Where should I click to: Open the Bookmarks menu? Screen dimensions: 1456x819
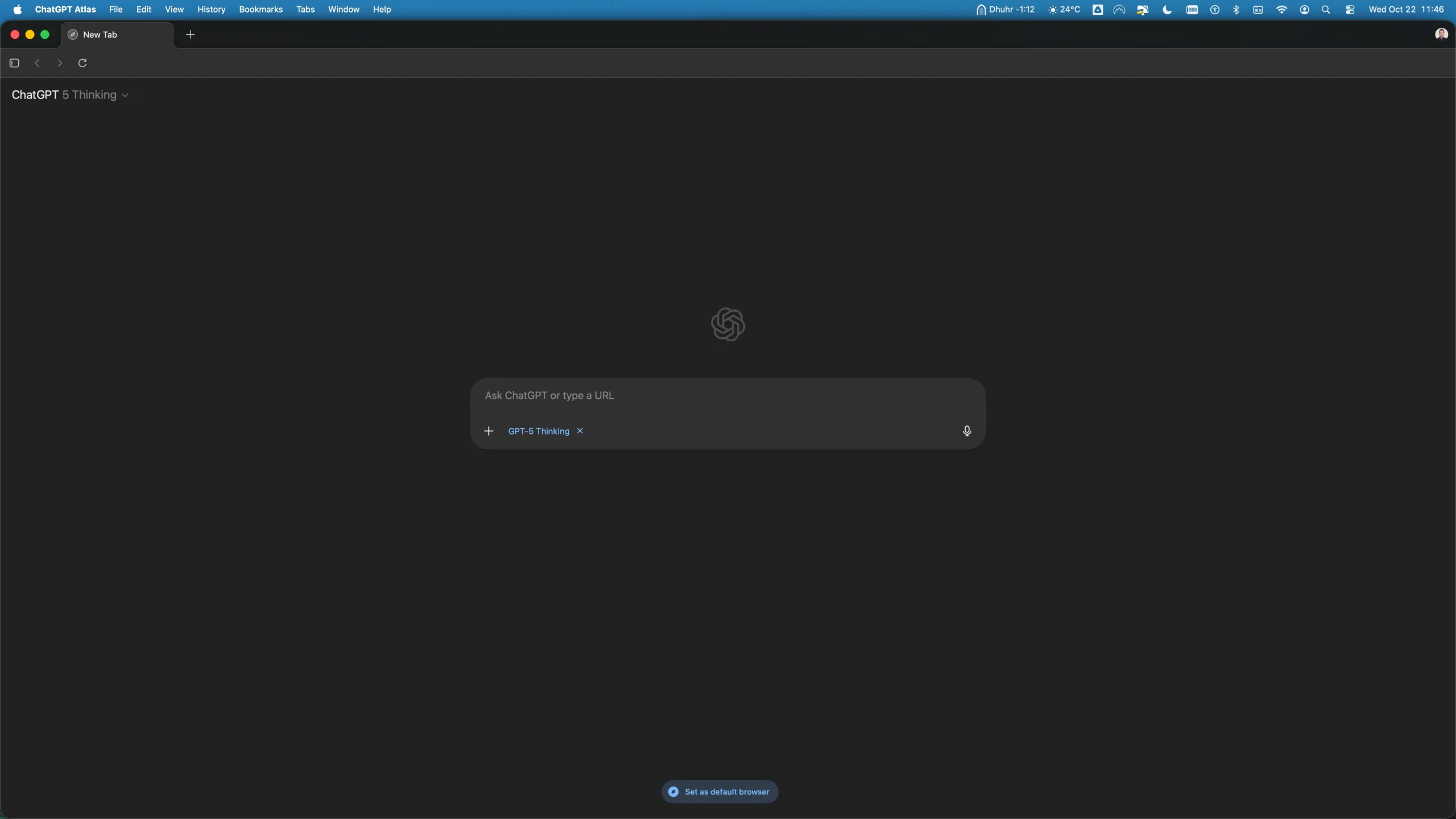[x=260, y=10]
